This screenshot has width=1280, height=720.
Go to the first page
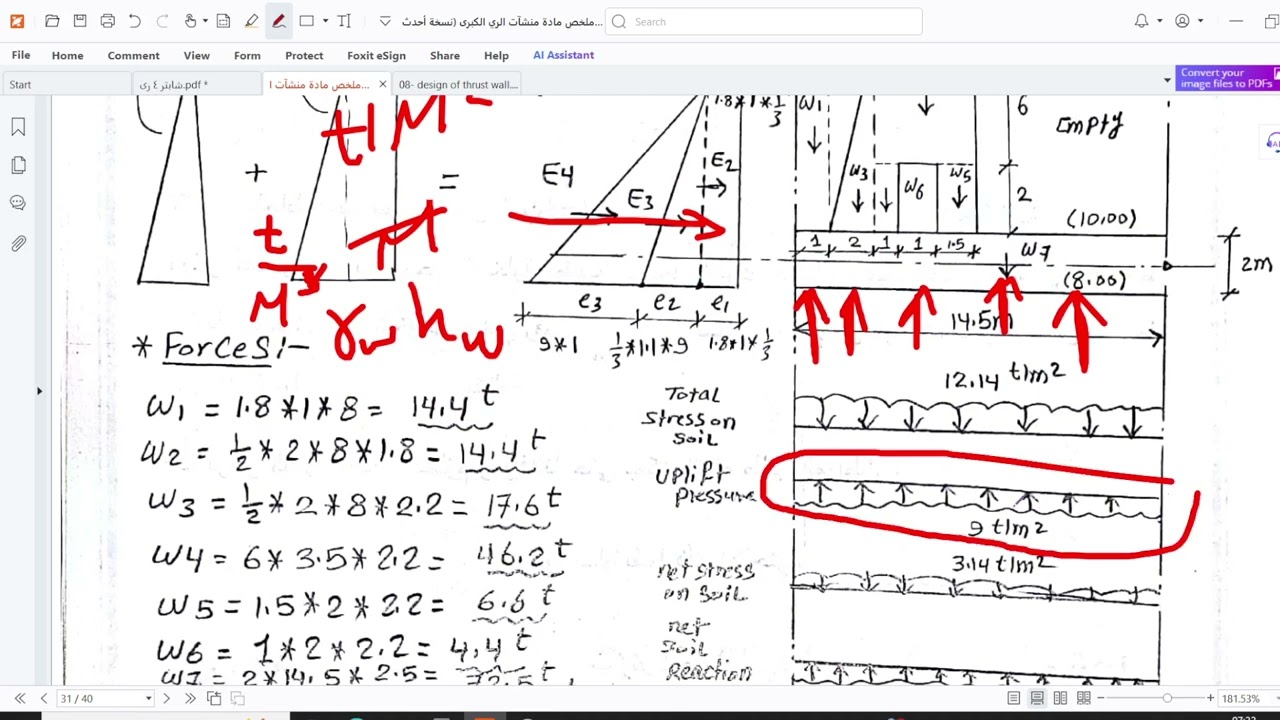[x=19, y=698]
